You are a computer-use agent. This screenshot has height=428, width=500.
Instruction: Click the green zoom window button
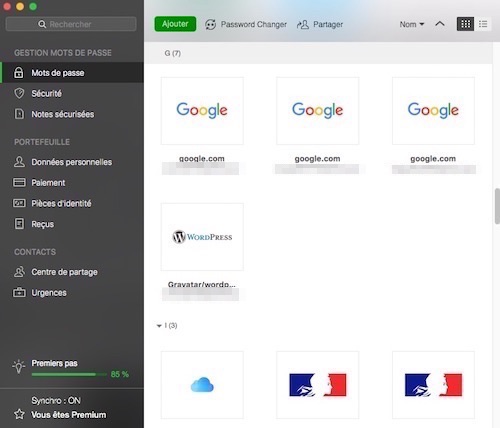(33, 6)
